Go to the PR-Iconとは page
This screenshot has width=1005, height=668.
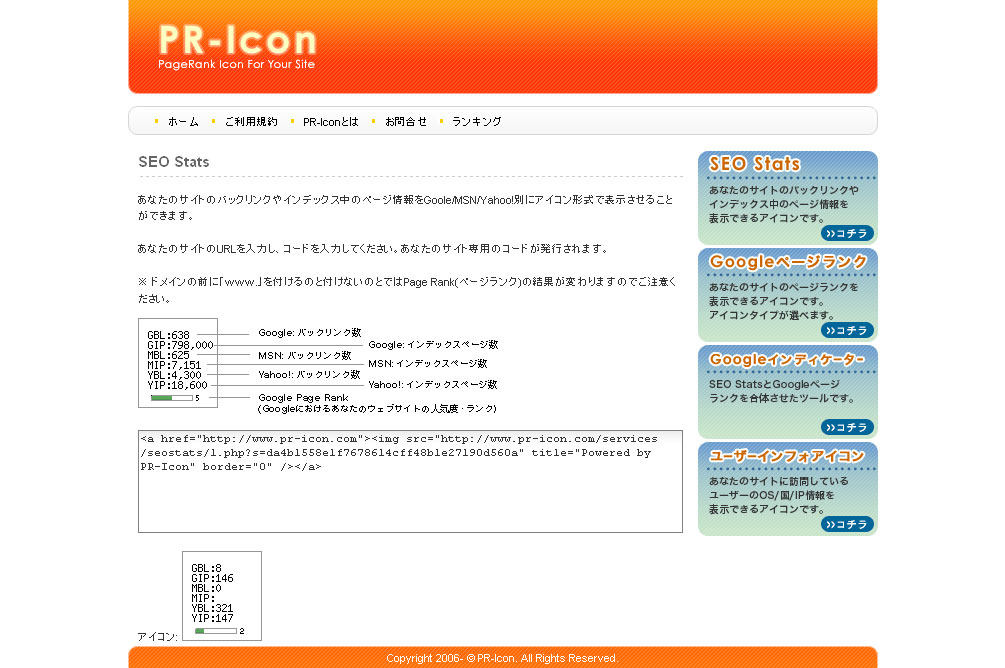click(x=330, y=121)
